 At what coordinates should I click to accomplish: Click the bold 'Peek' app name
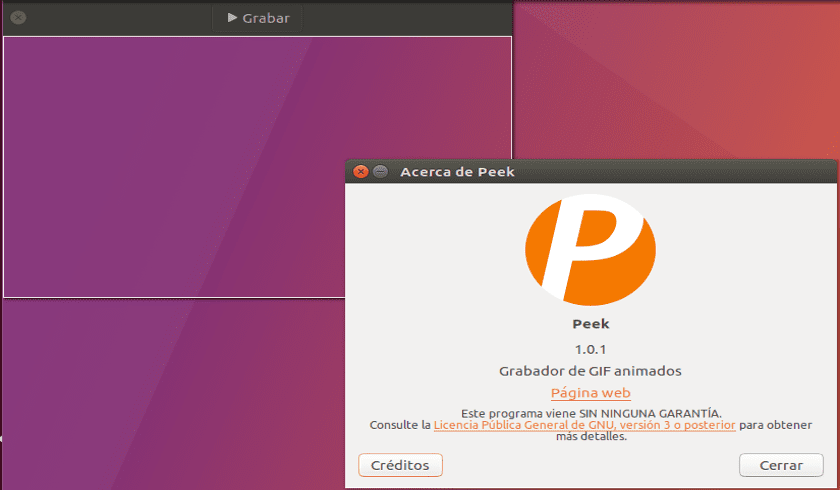point(591,324)
